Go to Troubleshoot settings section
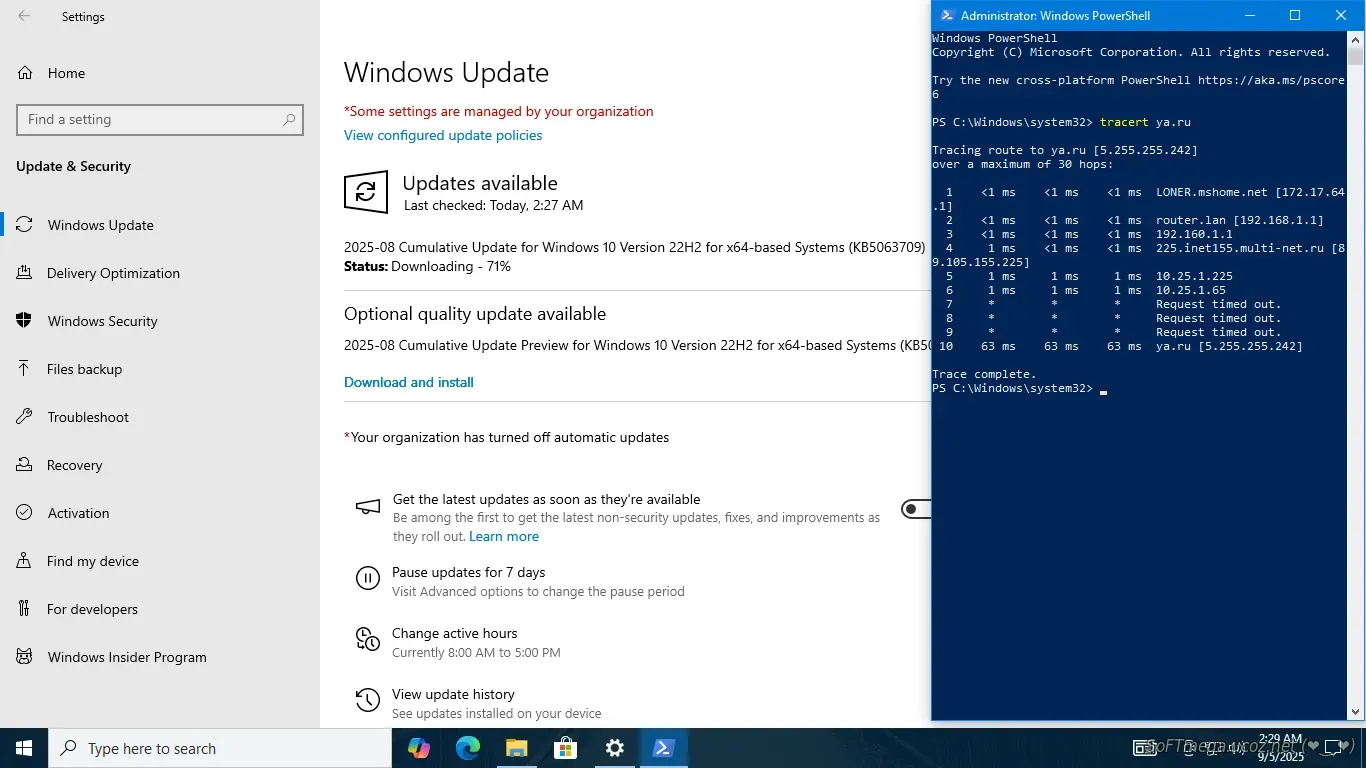 tap(88, 417)
